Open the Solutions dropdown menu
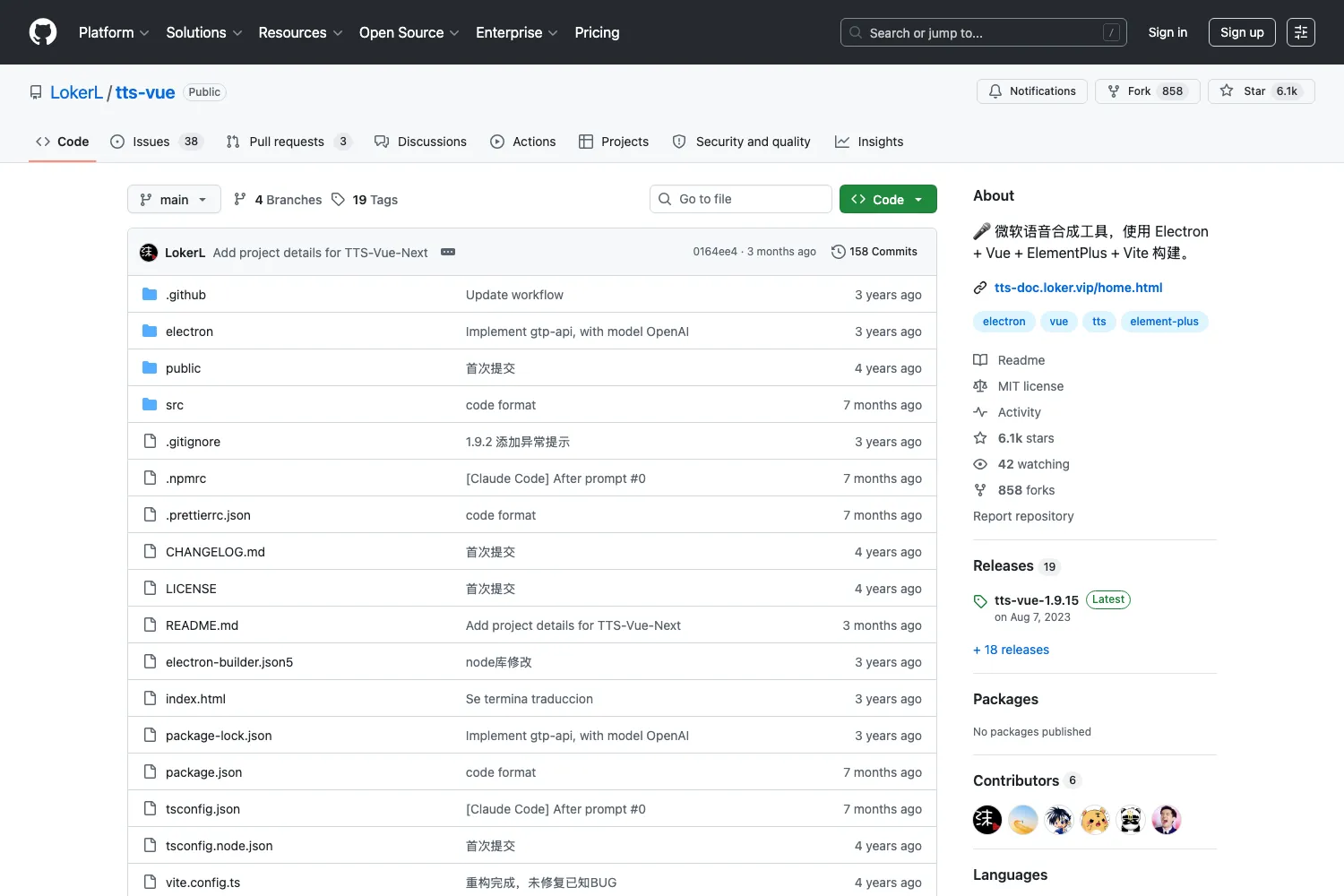The image size is (1344, 896). click(204, 32)
